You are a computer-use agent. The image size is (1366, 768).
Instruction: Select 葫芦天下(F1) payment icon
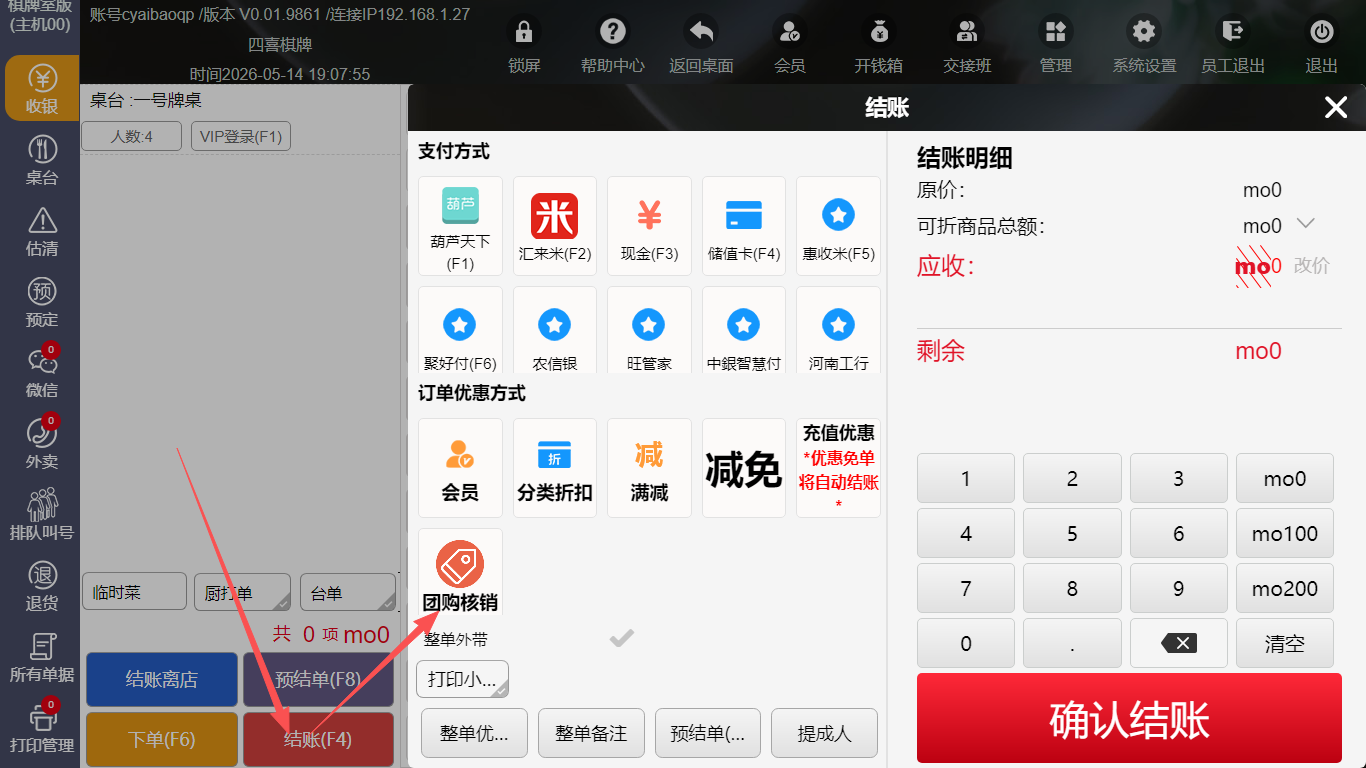(460, 226)
